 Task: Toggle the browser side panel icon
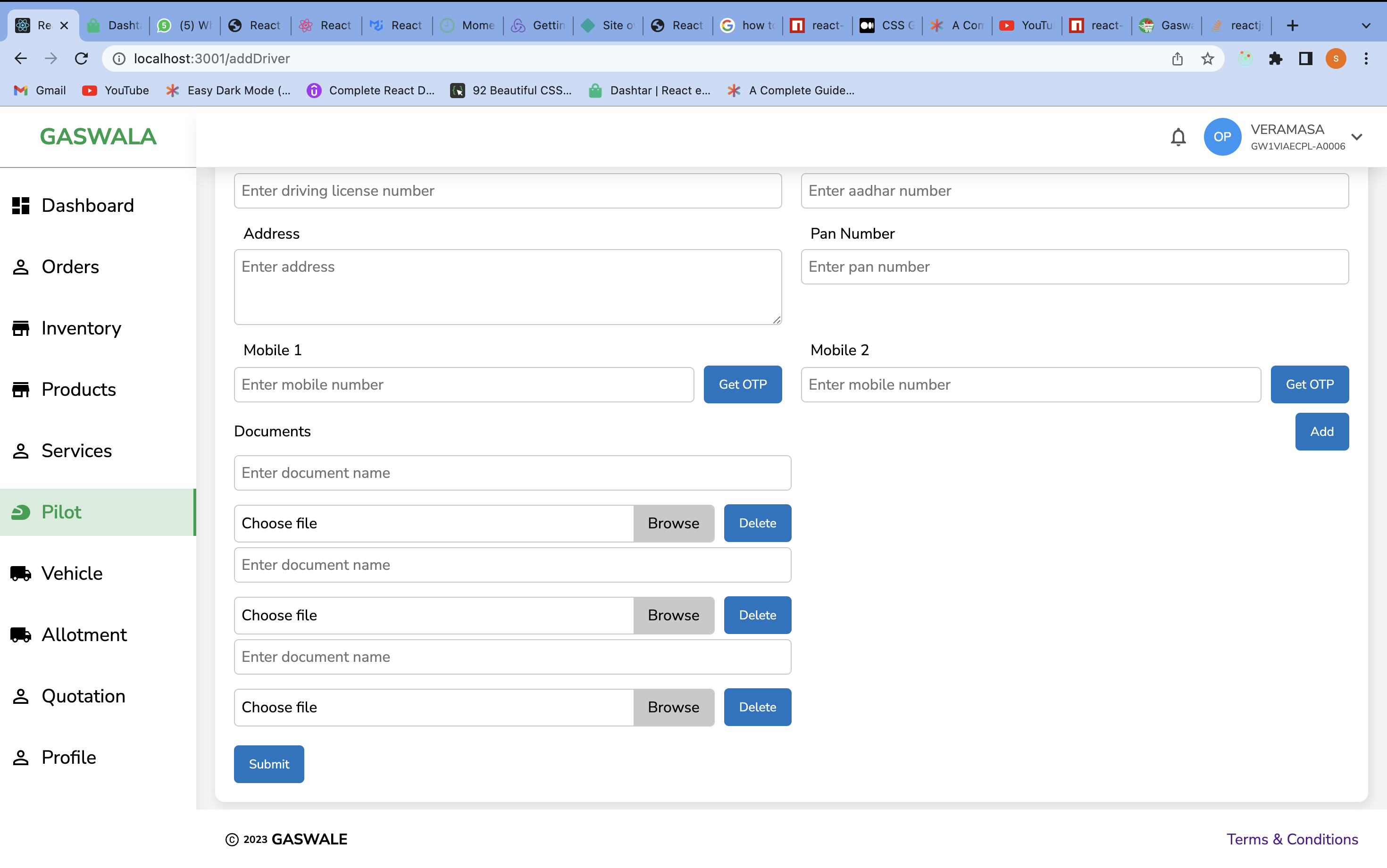point(1305,58)
